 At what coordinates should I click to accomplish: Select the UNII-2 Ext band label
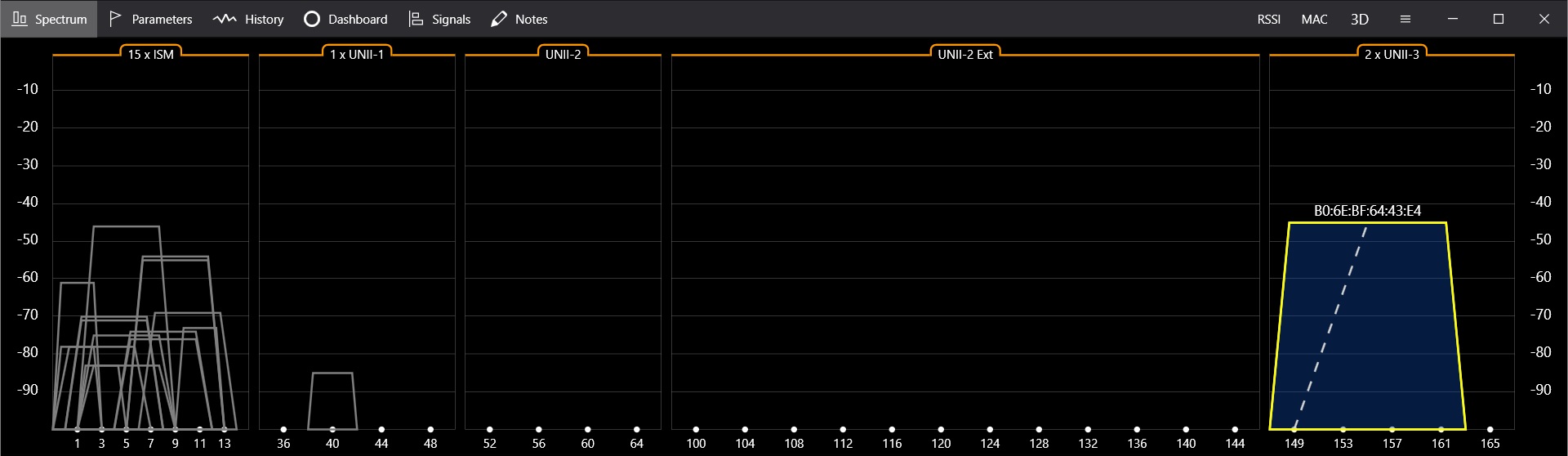pyautogui.click(x=965, y=54)
